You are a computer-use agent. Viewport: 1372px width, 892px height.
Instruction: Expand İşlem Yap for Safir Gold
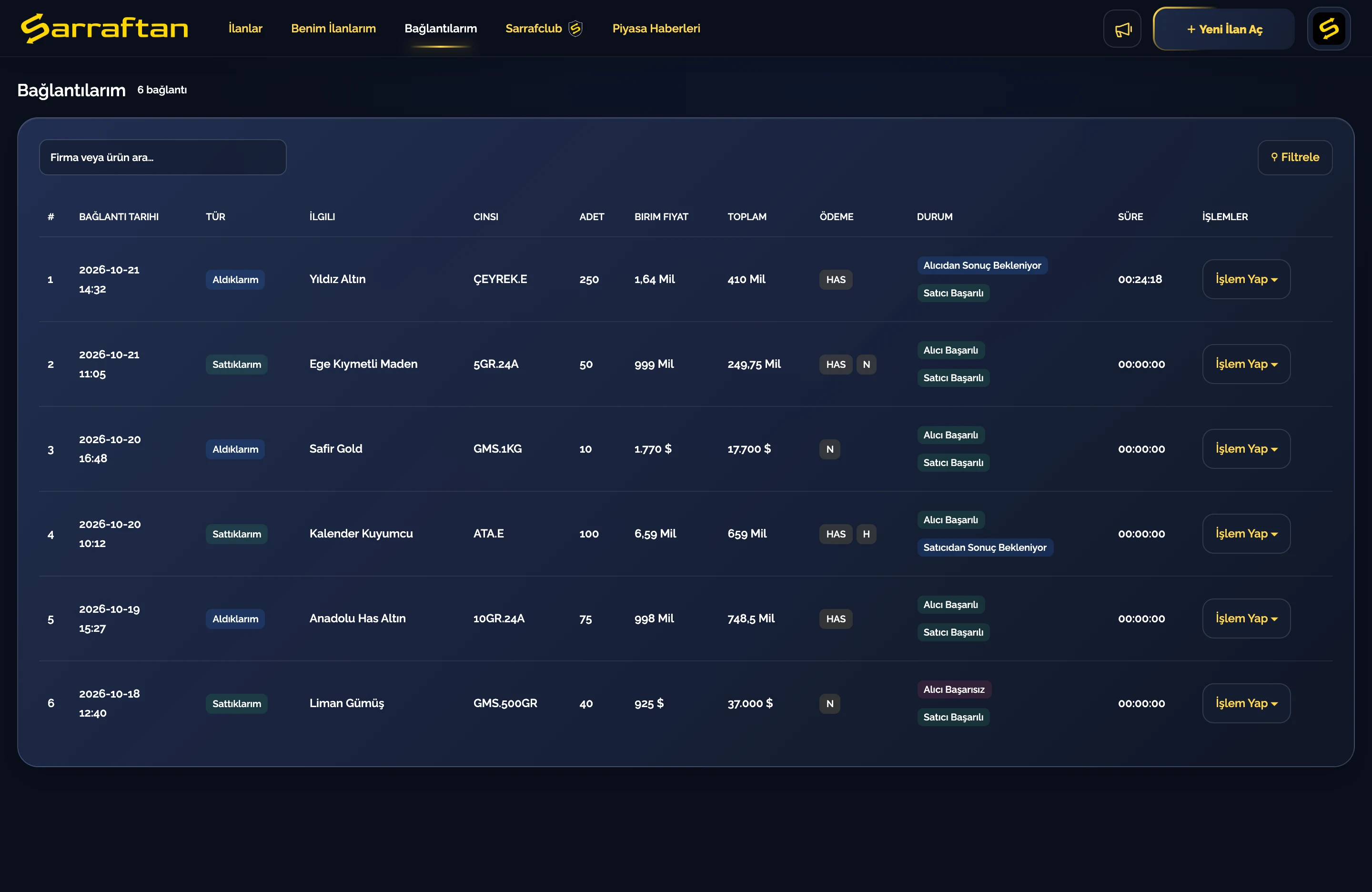[1246, 448]
